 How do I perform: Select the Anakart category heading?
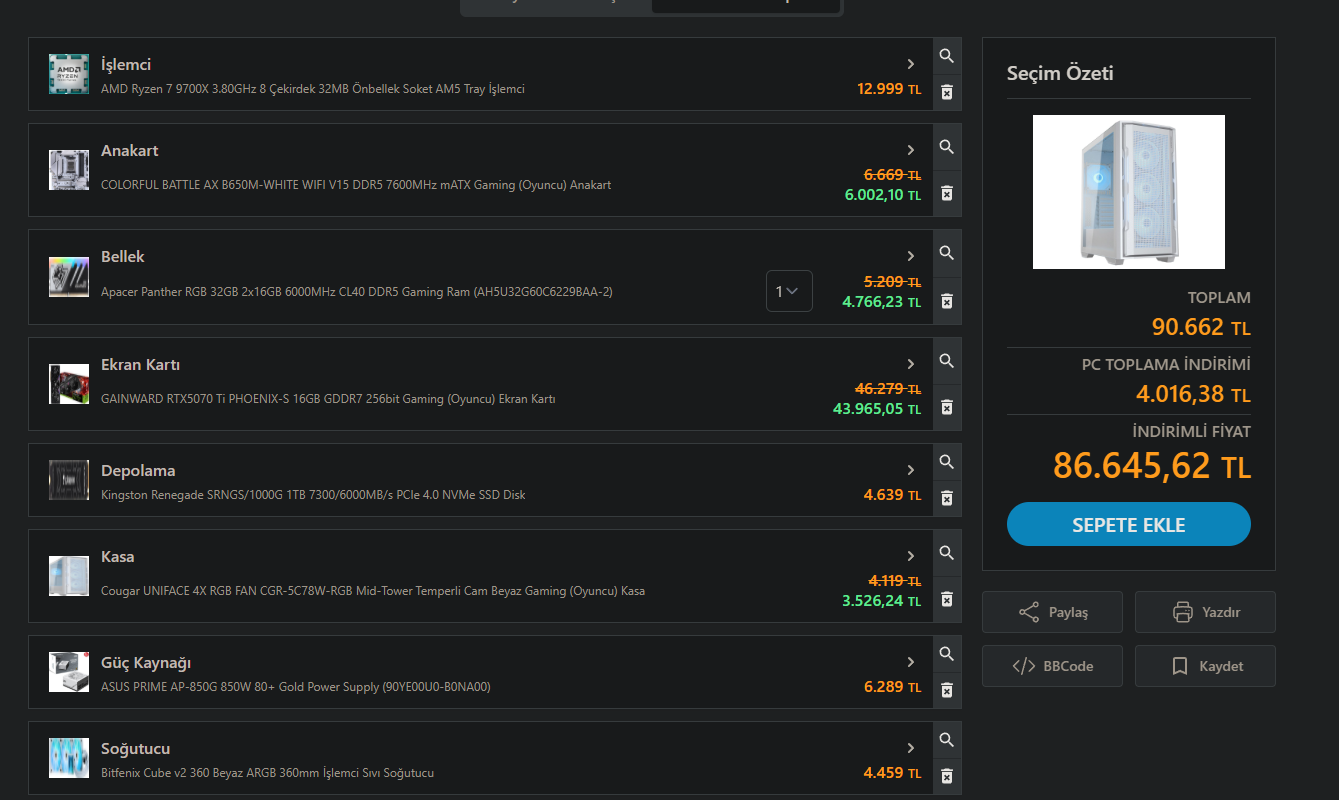pos(130,150)
